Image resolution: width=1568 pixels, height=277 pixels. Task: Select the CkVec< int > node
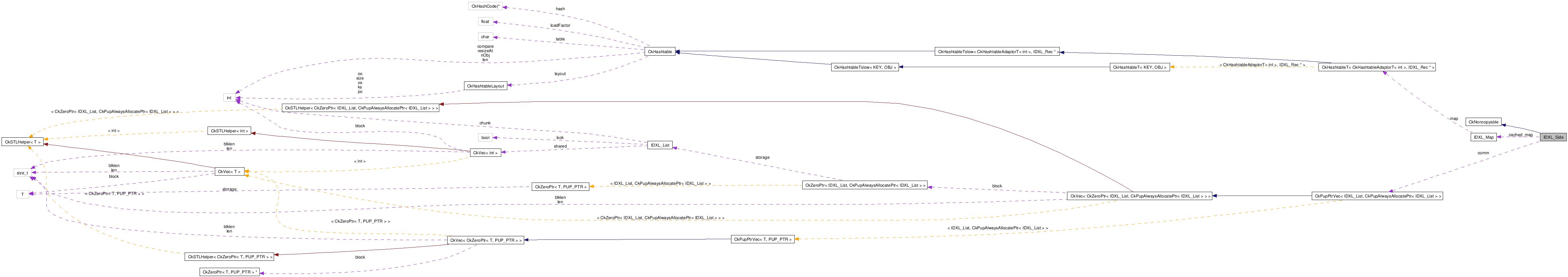click(x=485, y=152)
